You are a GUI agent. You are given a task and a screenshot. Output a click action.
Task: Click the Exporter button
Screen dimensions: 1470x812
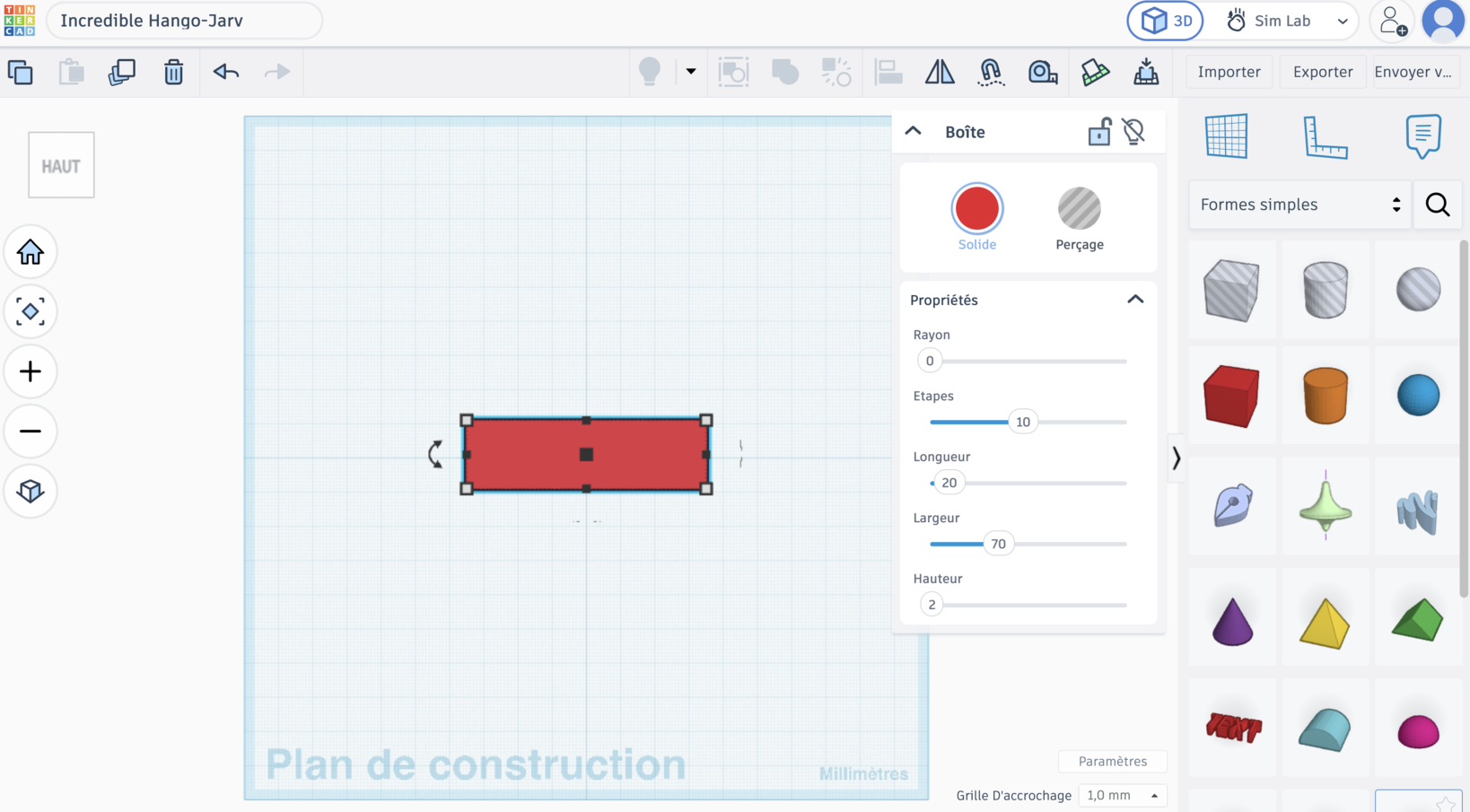coord(1323,72)
